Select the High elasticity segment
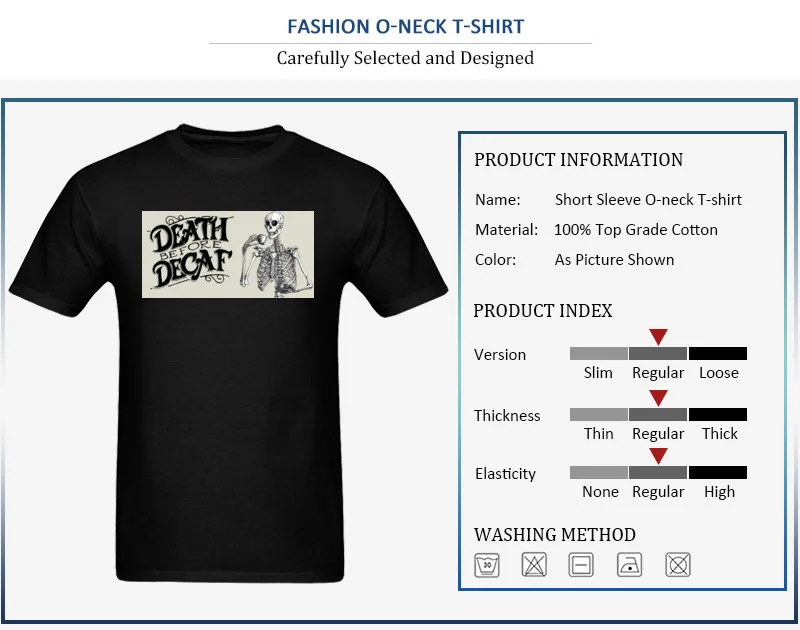This screenshot has height=630, width=800. tap(718, 472)
